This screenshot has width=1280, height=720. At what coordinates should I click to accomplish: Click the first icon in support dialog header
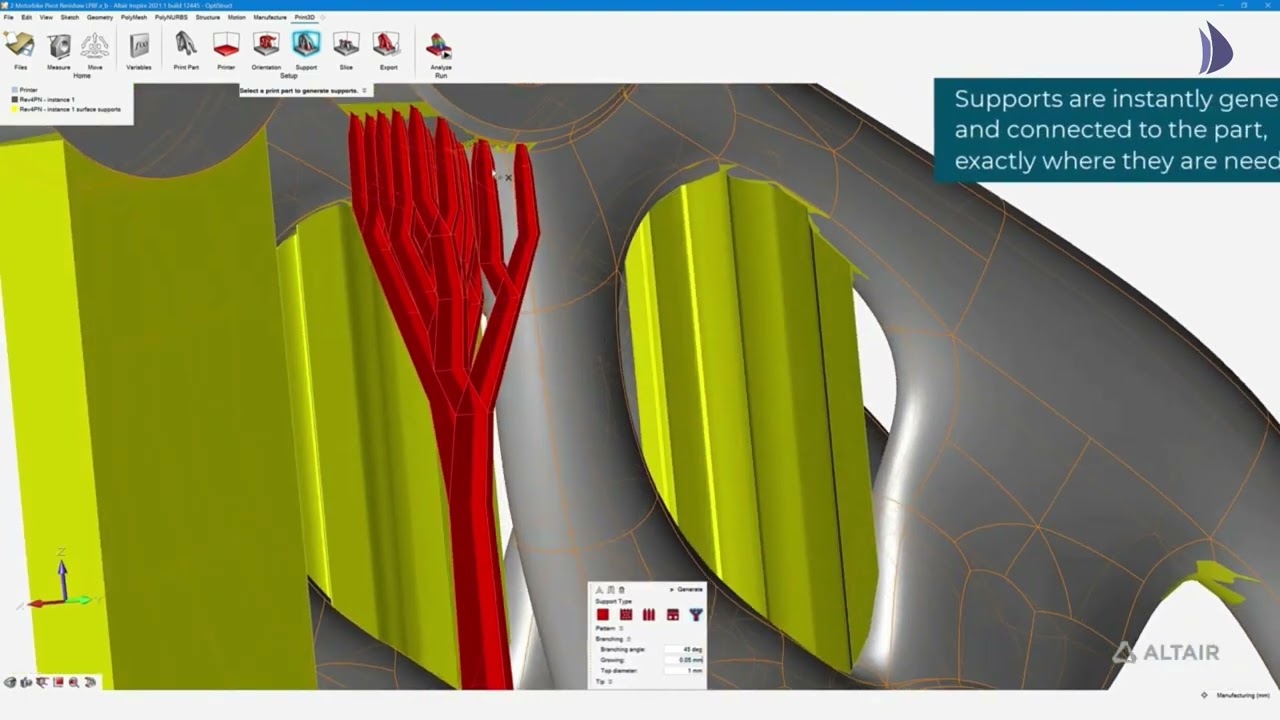[600, 590]
